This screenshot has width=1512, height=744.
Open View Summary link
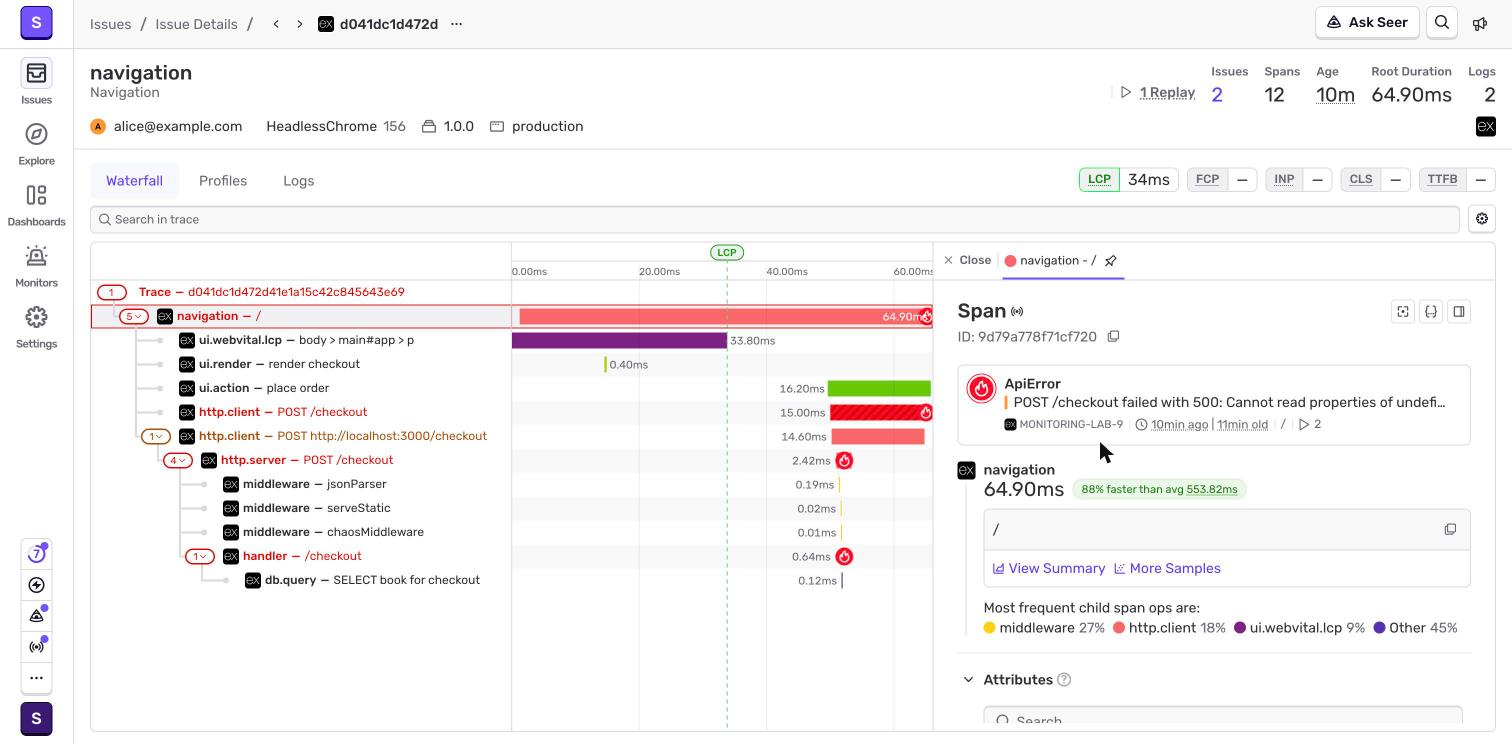coord(1048,568)
